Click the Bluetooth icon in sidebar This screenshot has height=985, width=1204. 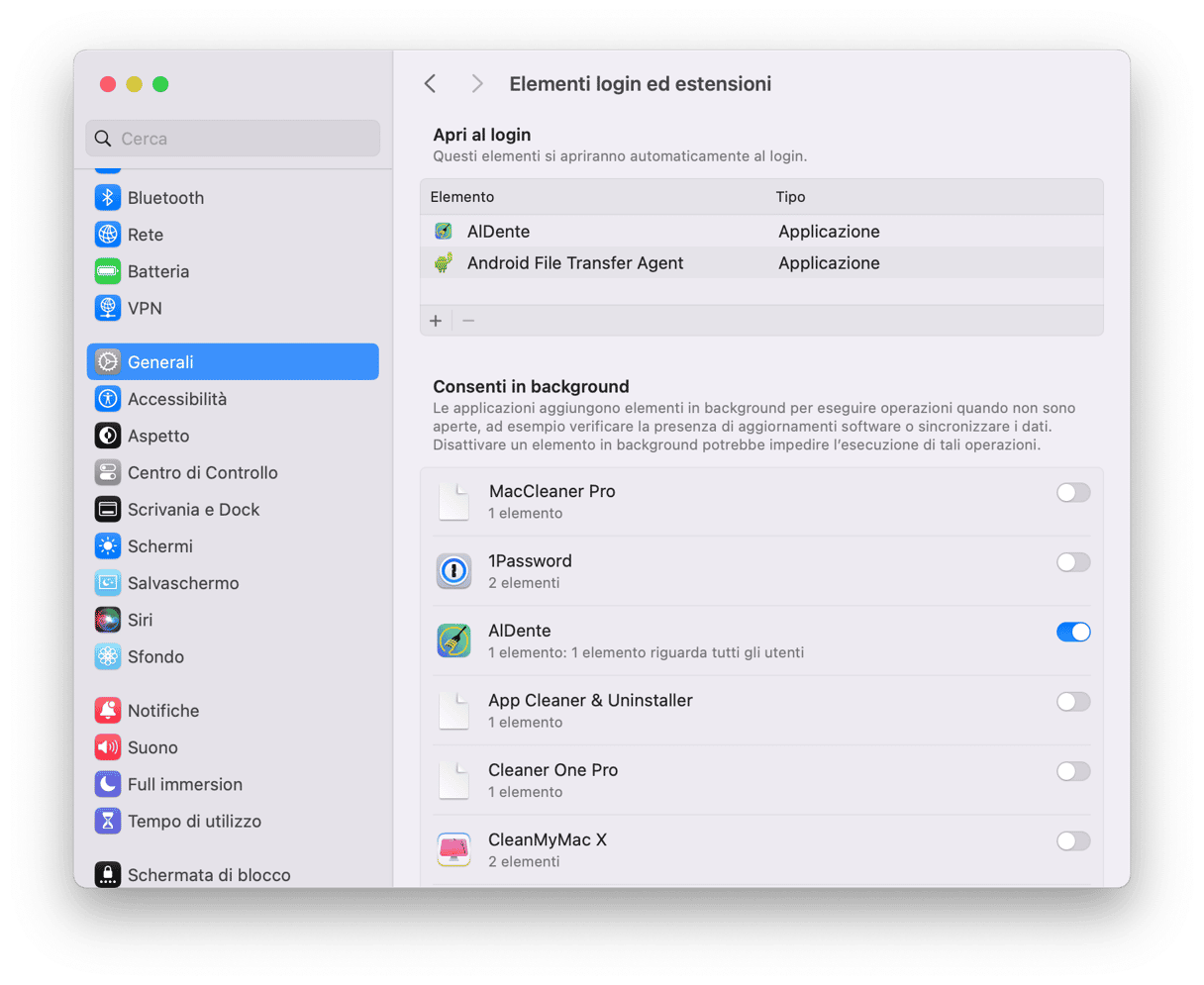[107, 198]
